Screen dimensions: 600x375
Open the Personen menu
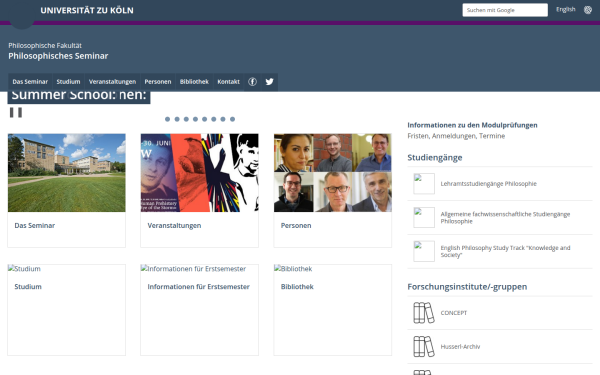158,82
